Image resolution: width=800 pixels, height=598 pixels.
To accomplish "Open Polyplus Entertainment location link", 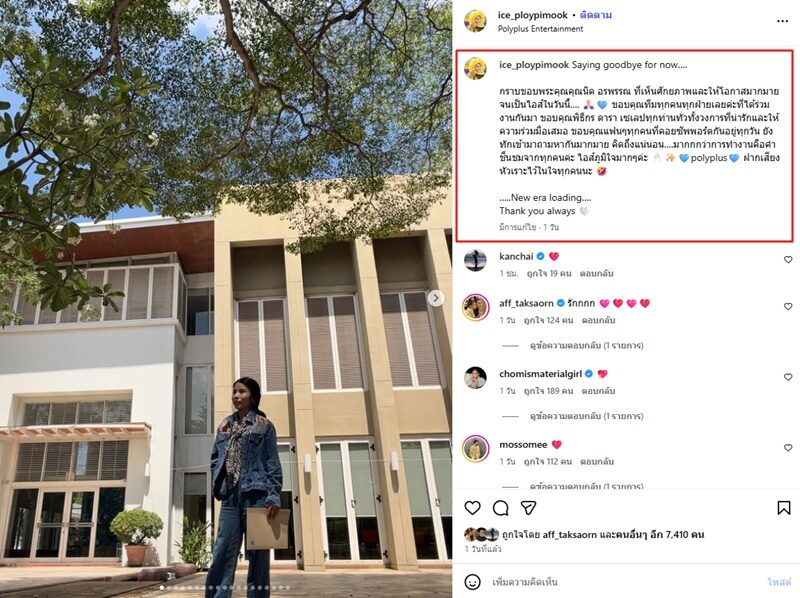I will pyautogui.click(x=540, y=29).
